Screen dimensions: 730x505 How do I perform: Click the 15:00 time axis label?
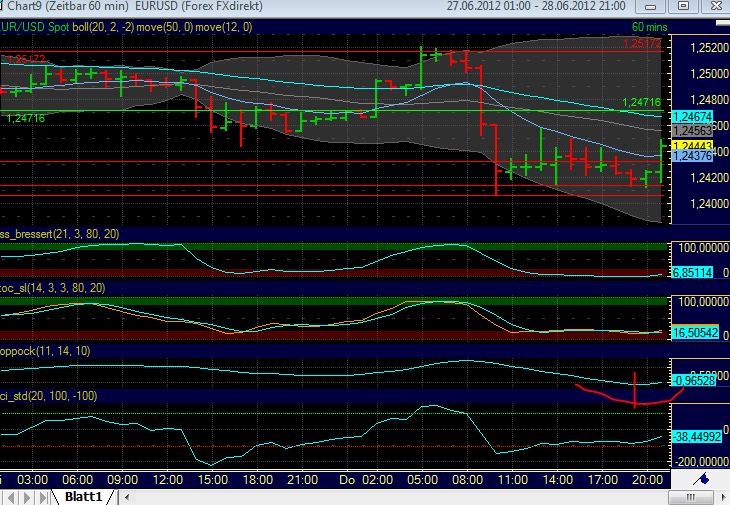(x=213, y=480)
